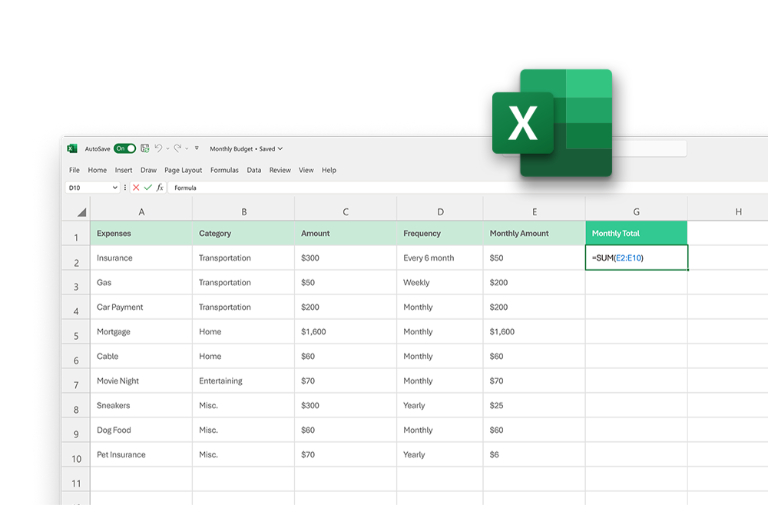Toggle the AutoSave switch off
The image size is (768, 512).
point(125,148)
